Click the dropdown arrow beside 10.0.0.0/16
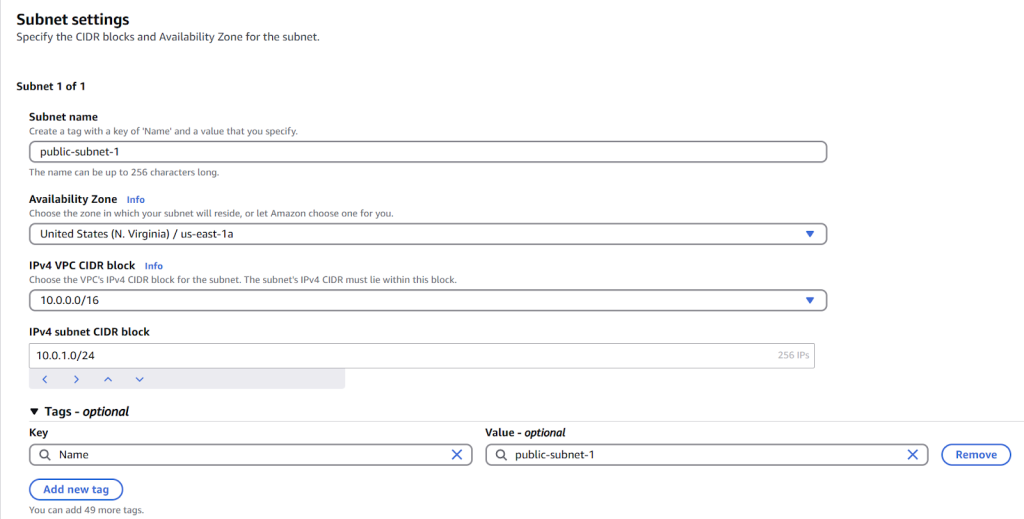 [x=810, y=300]
